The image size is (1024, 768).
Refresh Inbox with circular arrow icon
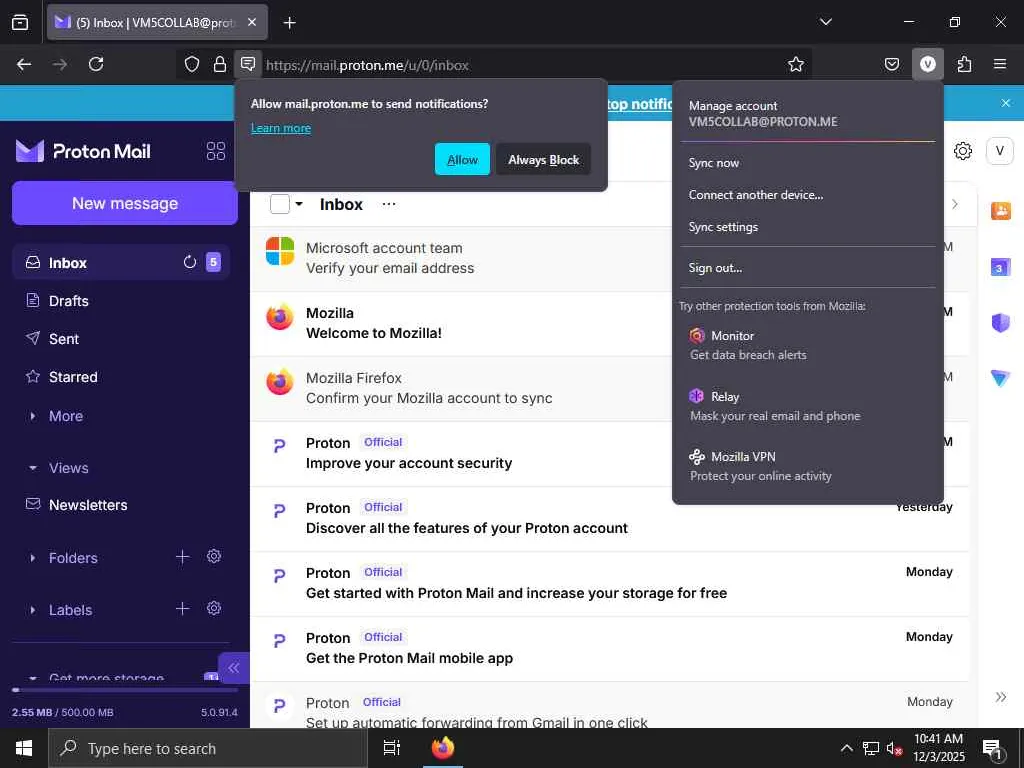point(189,262)
